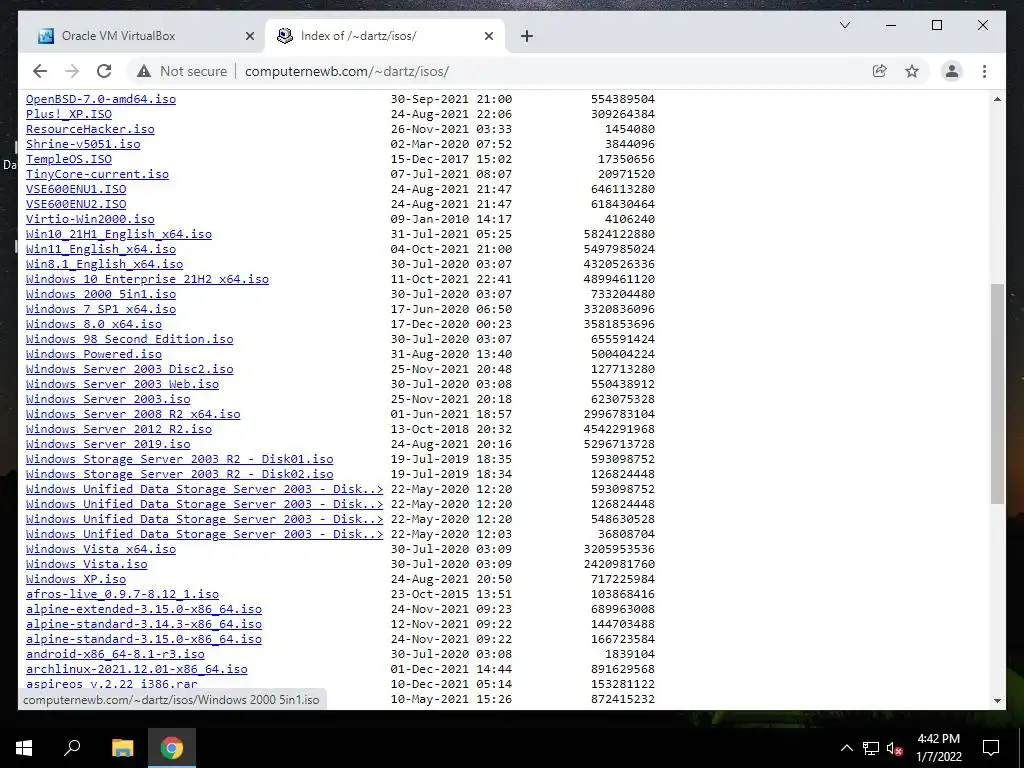This screenshot has width=1024, height=768.
Task: Download Windows Server 2019.iso
Action: pos(108,445)
